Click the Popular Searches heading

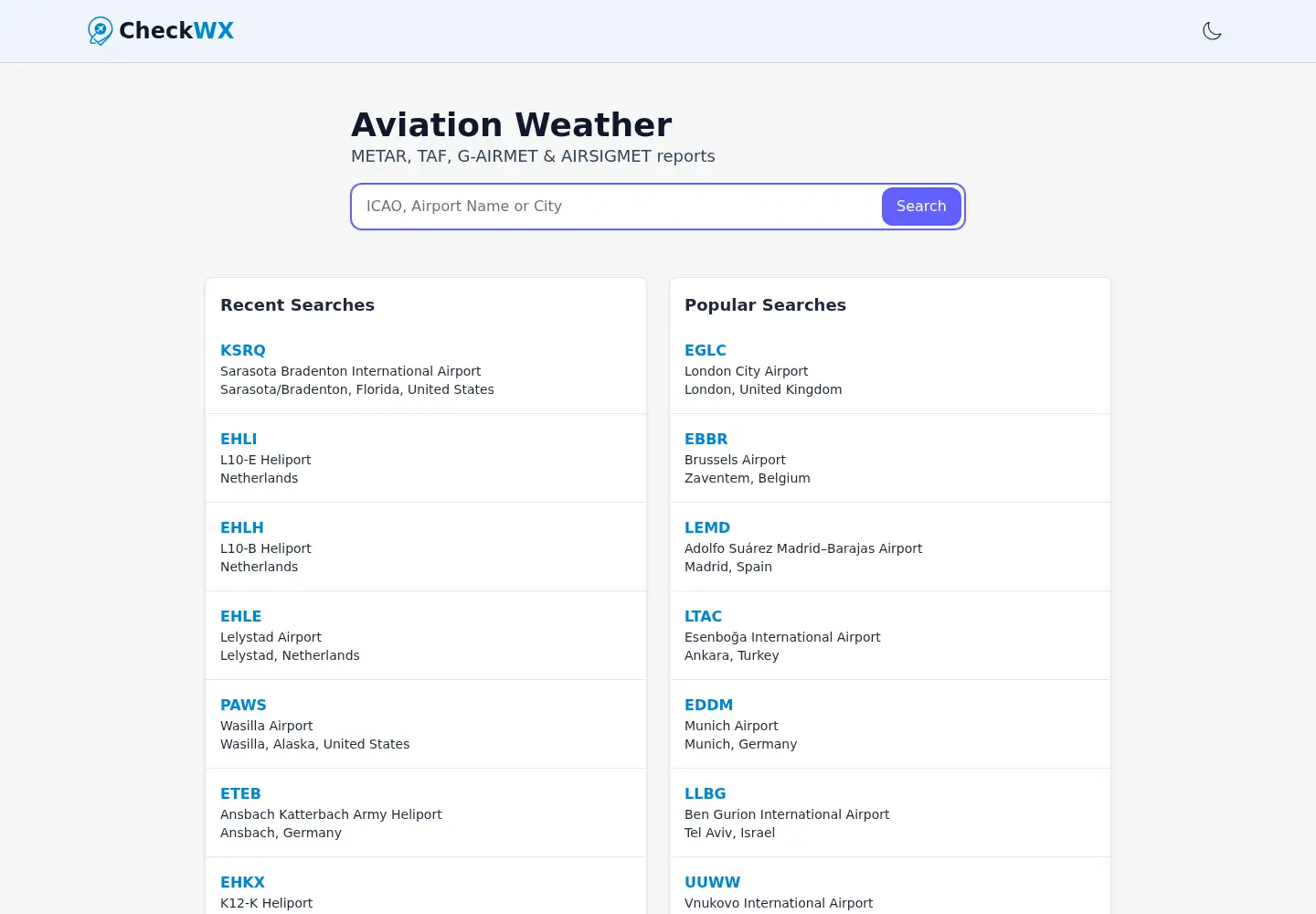pos(765,305)
